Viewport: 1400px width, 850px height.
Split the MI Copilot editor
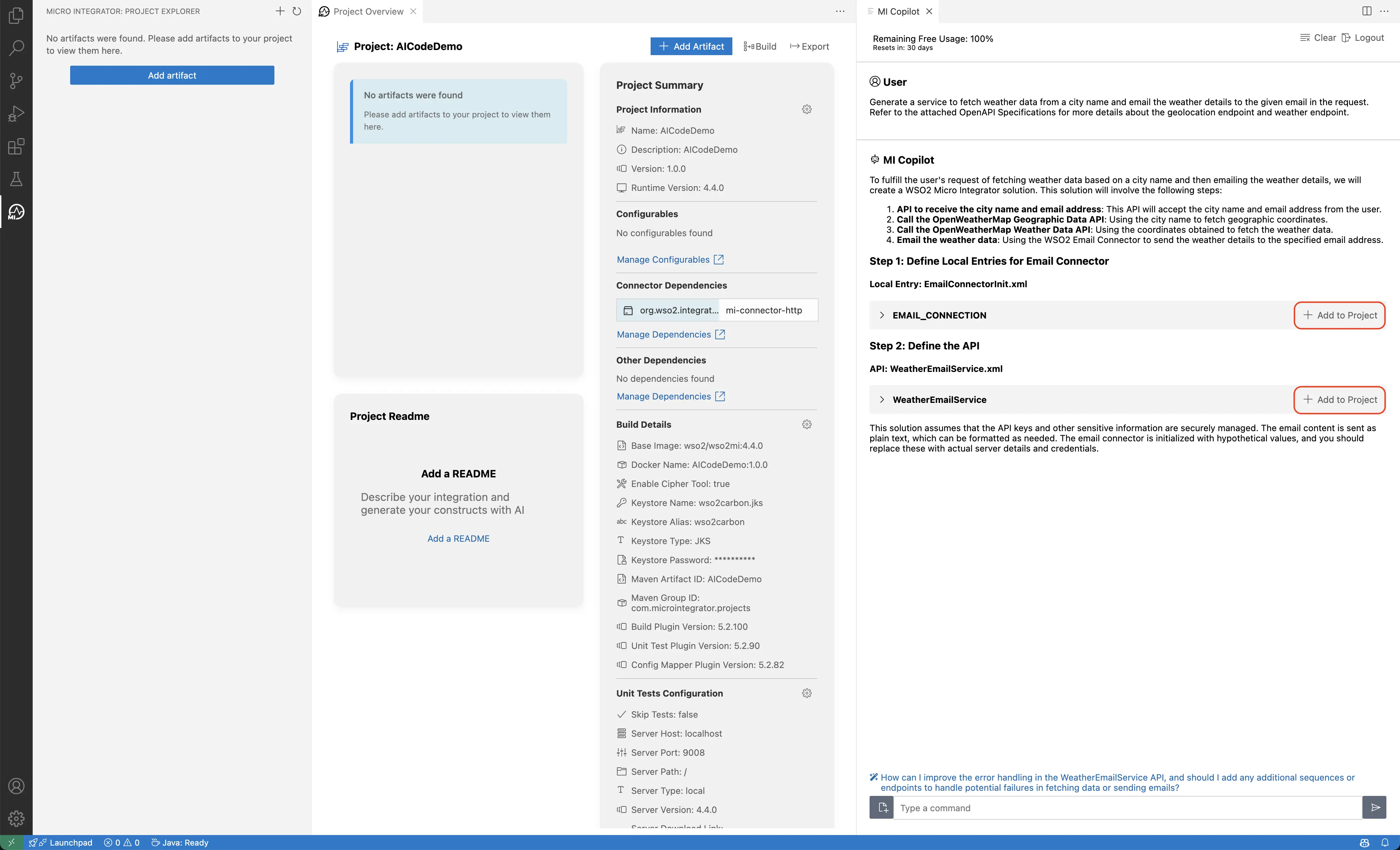(1367, 11)
